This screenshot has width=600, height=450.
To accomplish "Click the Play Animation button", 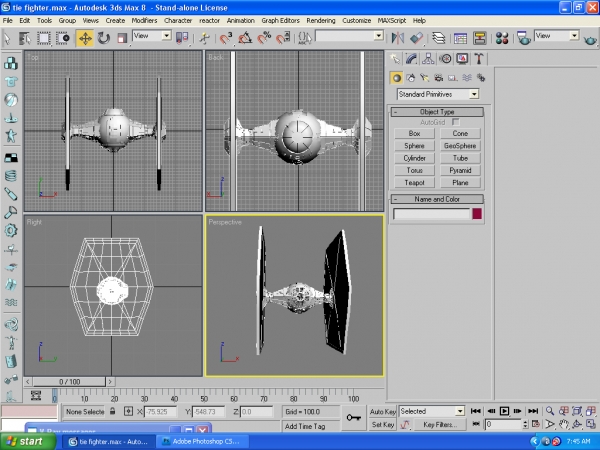I will click(504, 411).
